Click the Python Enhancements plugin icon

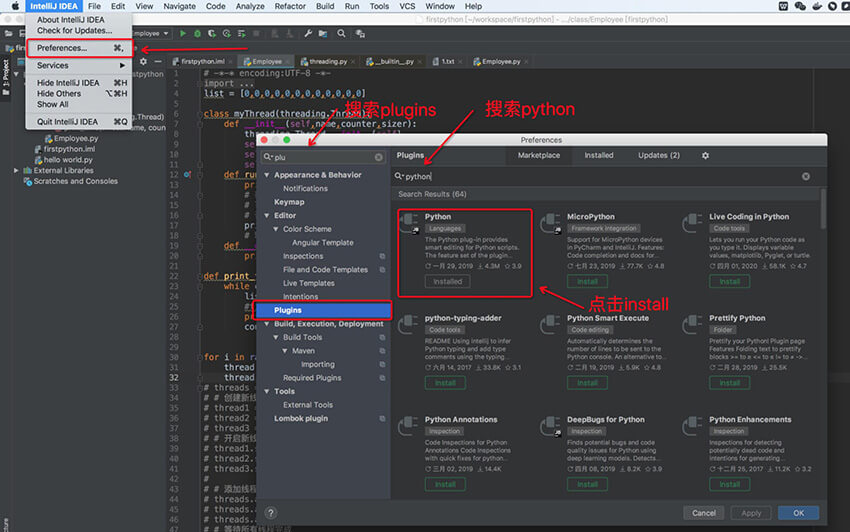[692, 426]
